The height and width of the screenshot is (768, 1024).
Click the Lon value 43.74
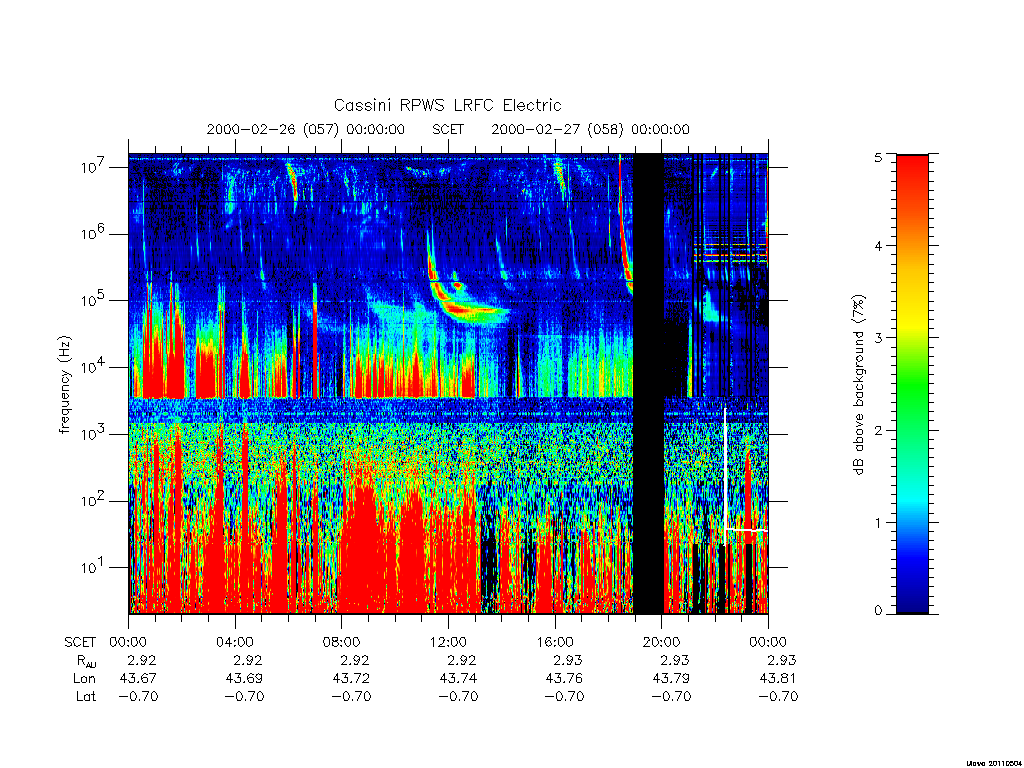click(458, 679)
